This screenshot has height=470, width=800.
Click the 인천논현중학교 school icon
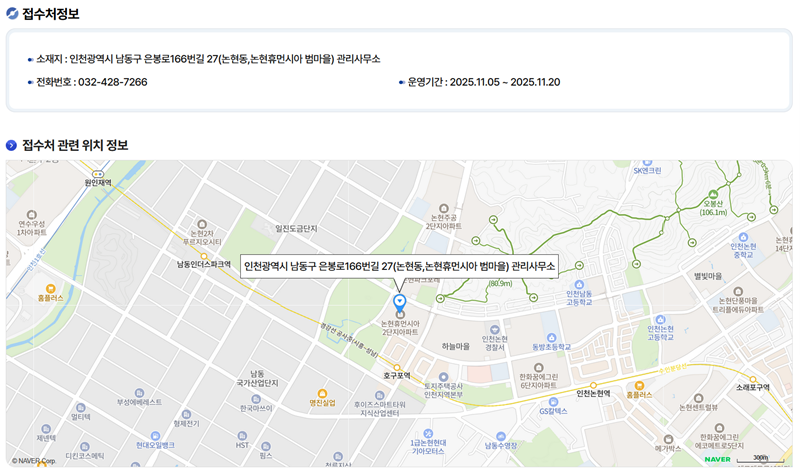[x=743, y=237]
